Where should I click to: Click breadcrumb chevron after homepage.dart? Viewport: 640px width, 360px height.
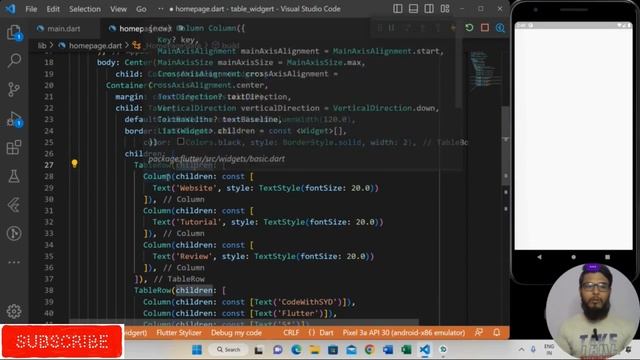127,45
